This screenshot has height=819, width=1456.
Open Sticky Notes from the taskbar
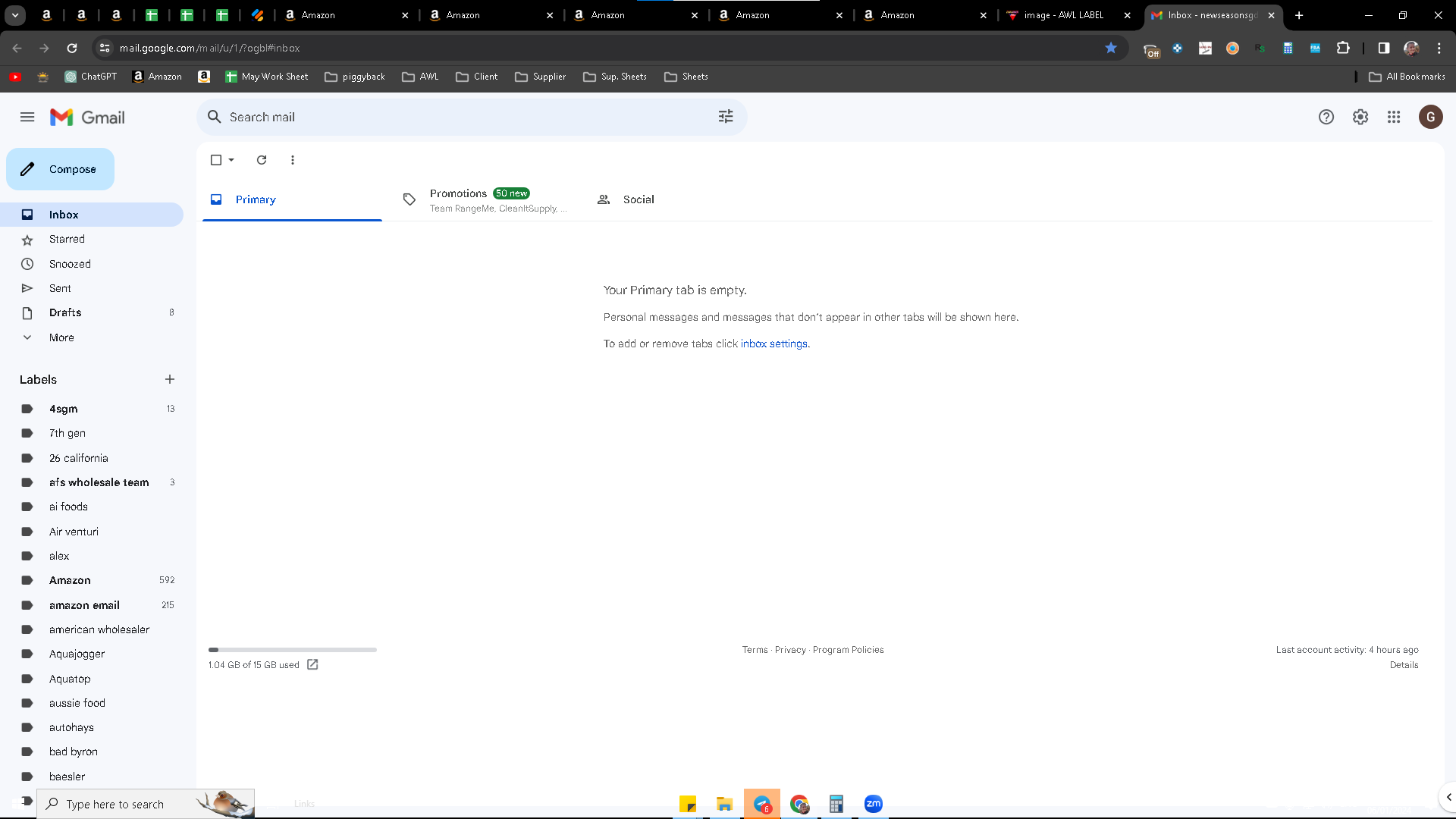click(x=688, y=804)
